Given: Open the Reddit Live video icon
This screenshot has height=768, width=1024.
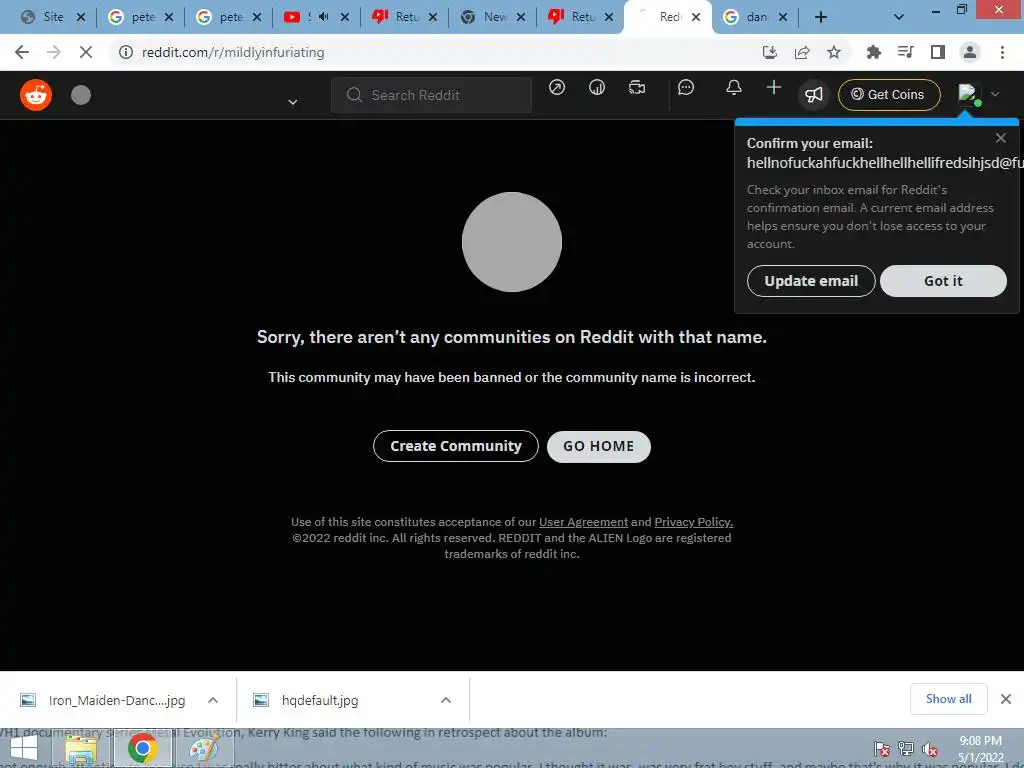Looking at the screenshot, I should click(637, 88).
